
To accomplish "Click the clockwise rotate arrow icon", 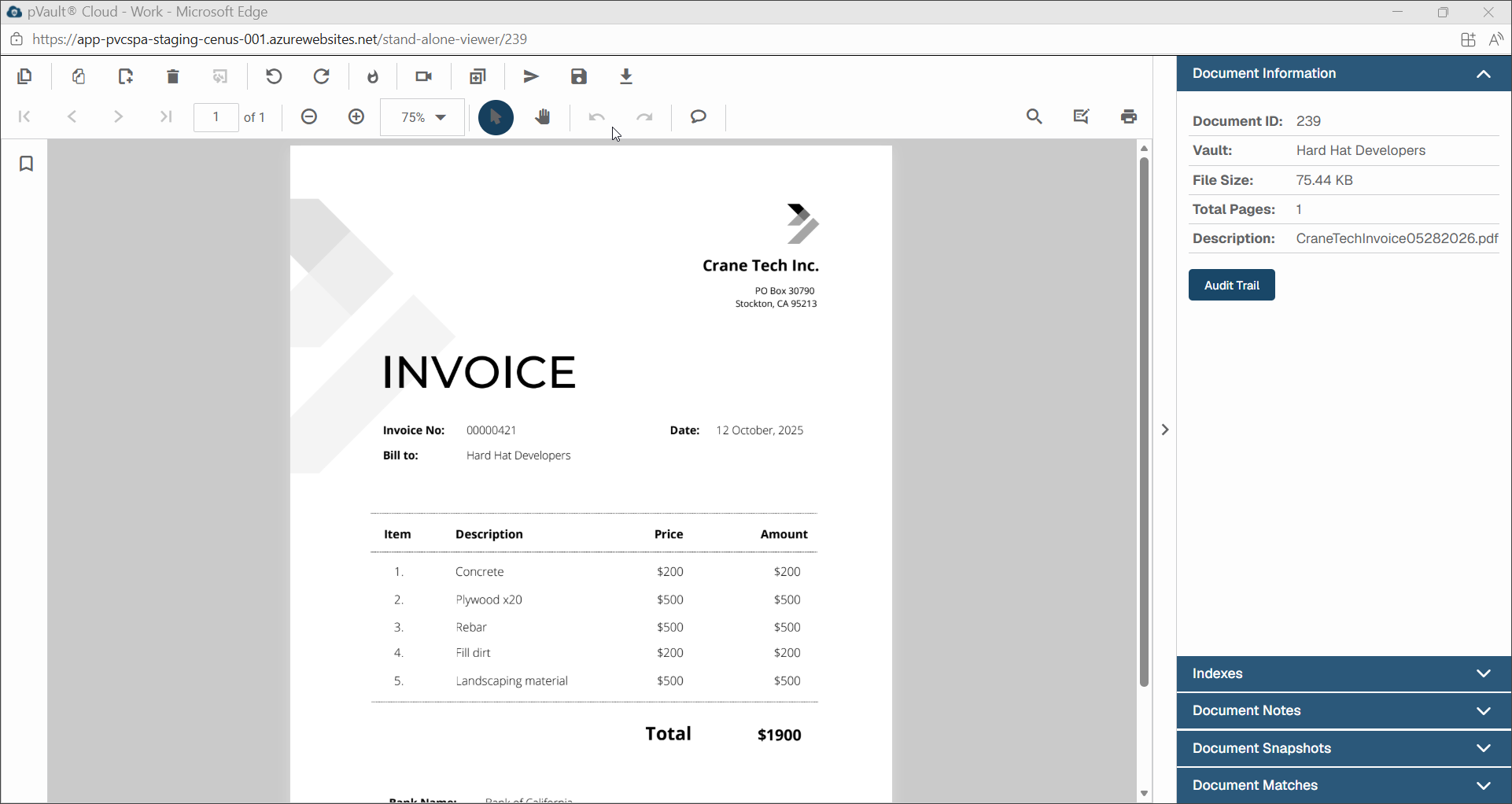I will (x=322, y=76).
